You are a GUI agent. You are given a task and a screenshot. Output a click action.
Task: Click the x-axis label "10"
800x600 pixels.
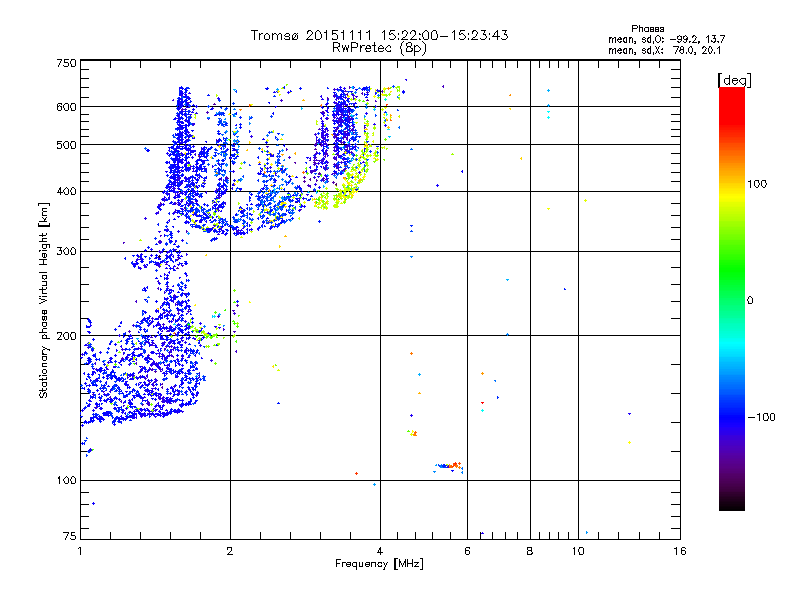click(578, 551)
